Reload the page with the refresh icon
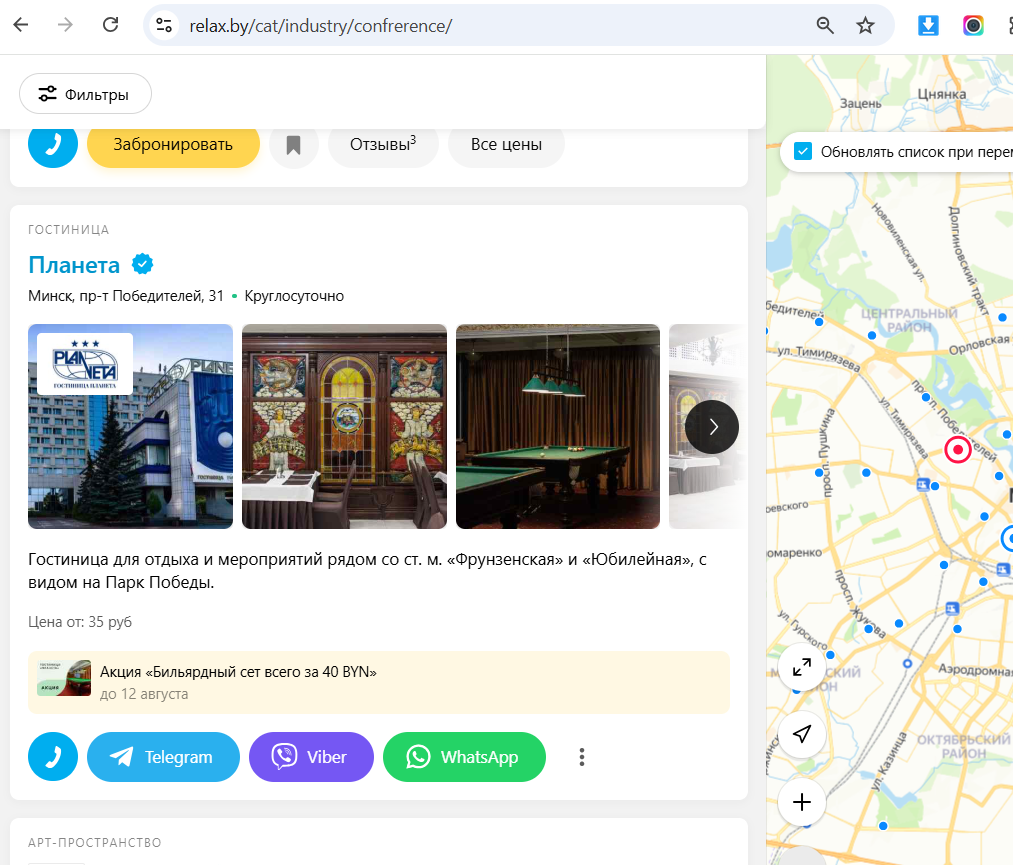Viewport: 1013px width, 865px height. pos(110,25)
